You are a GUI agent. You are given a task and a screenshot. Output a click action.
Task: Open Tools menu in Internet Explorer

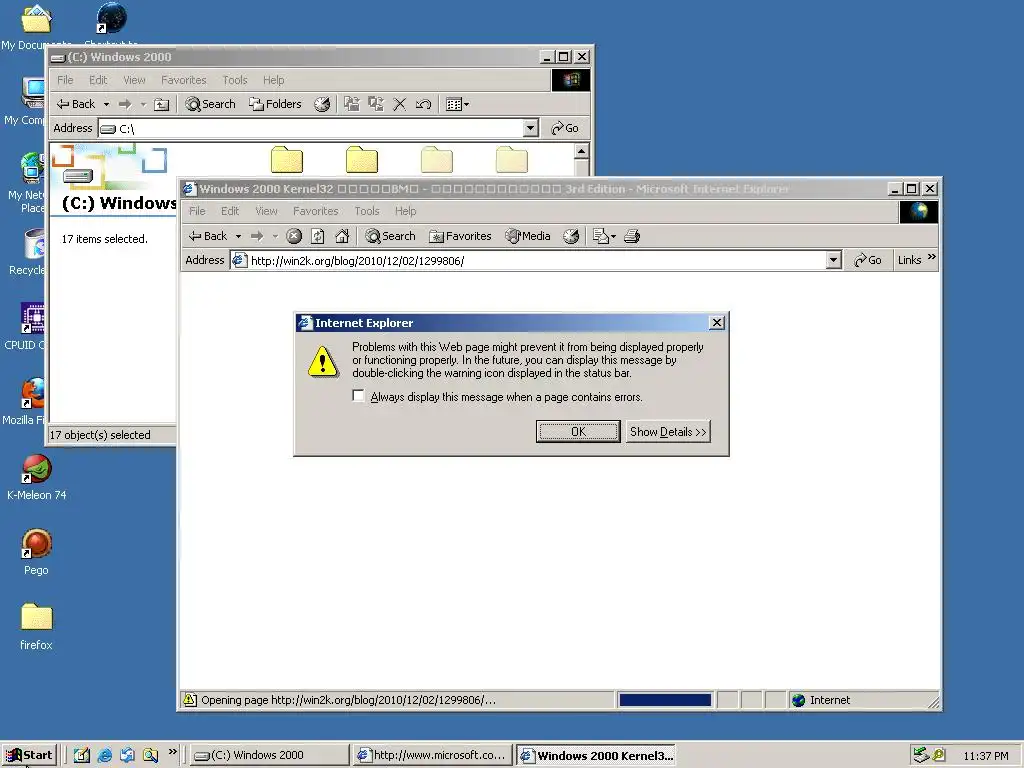[367, 211]
